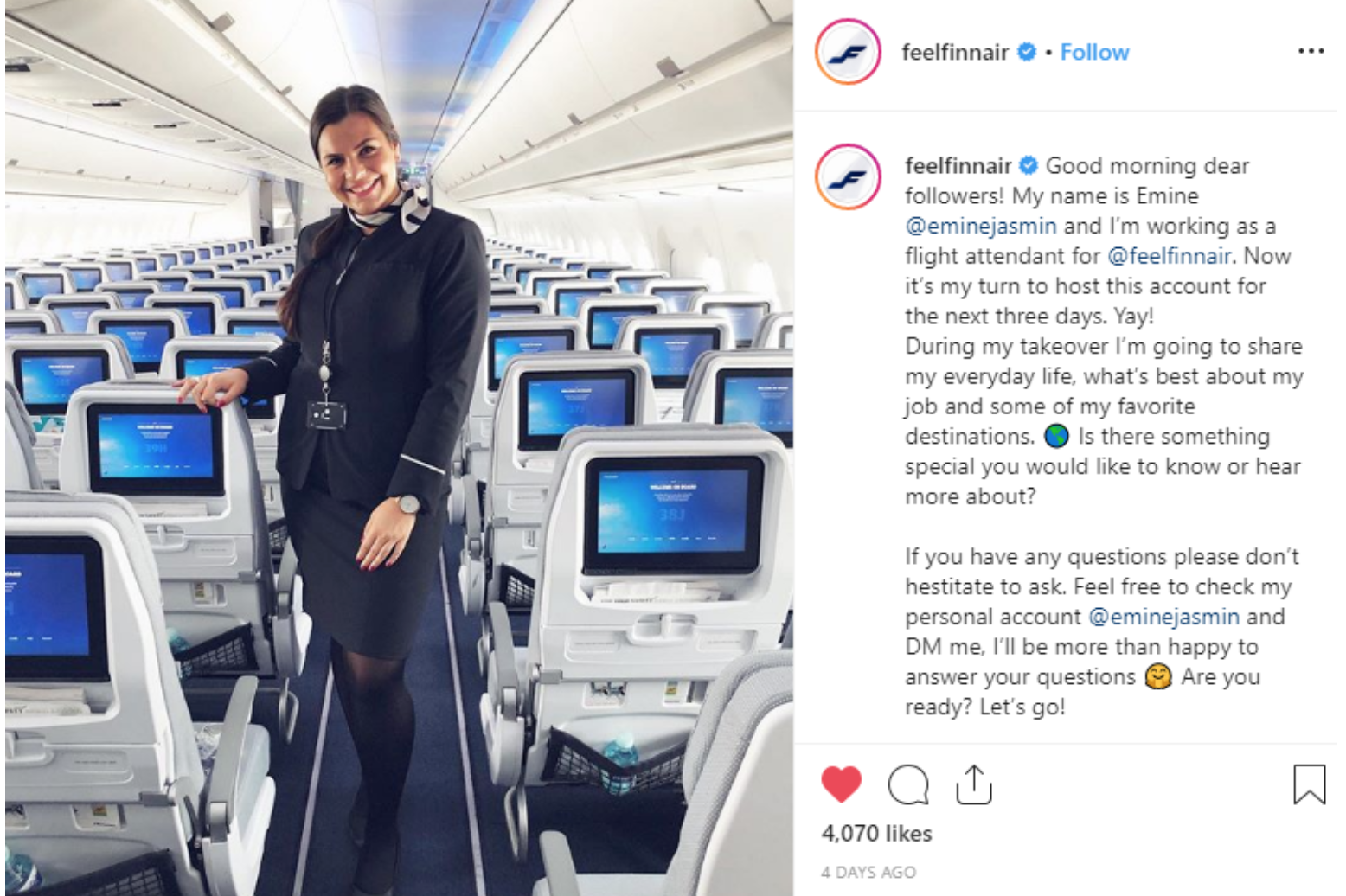Click the feelfinnair avatar beside the caption
This screenshot has height=896, width=1346.
click(848, 177)
